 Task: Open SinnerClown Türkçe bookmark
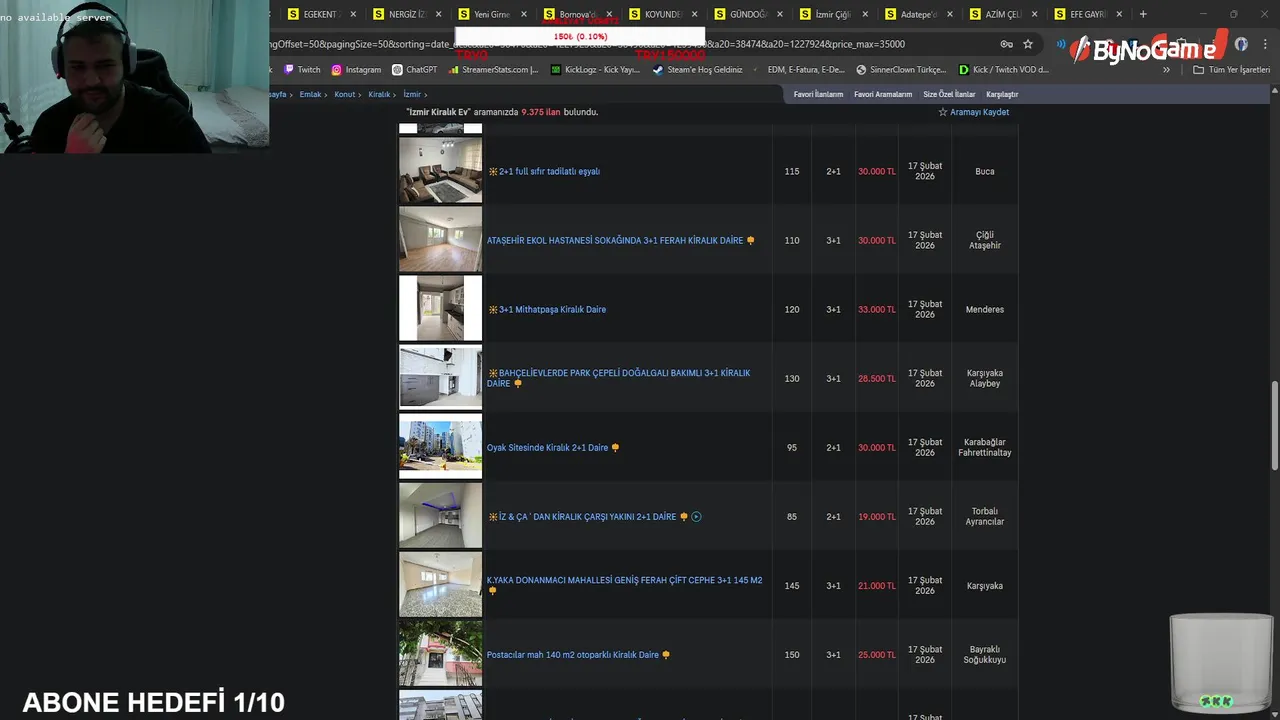click(x=901, y=70)
